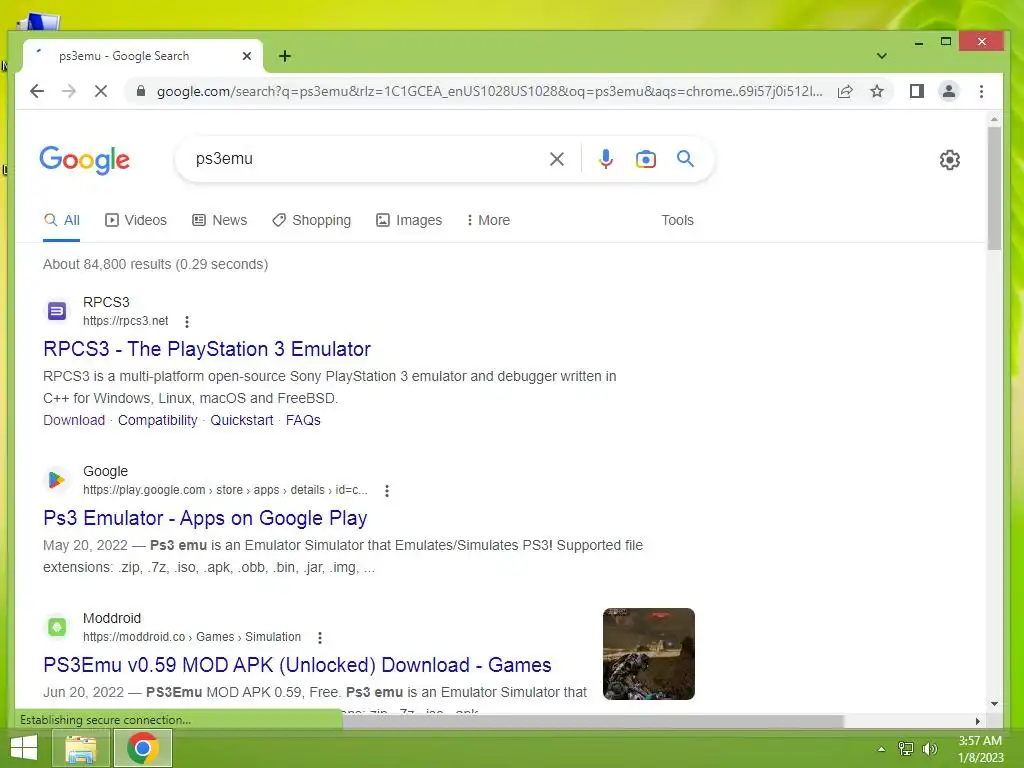Click the https://rpcs3.net URL text
Screen dimensions: 1024x768
[x=125, y=321]
